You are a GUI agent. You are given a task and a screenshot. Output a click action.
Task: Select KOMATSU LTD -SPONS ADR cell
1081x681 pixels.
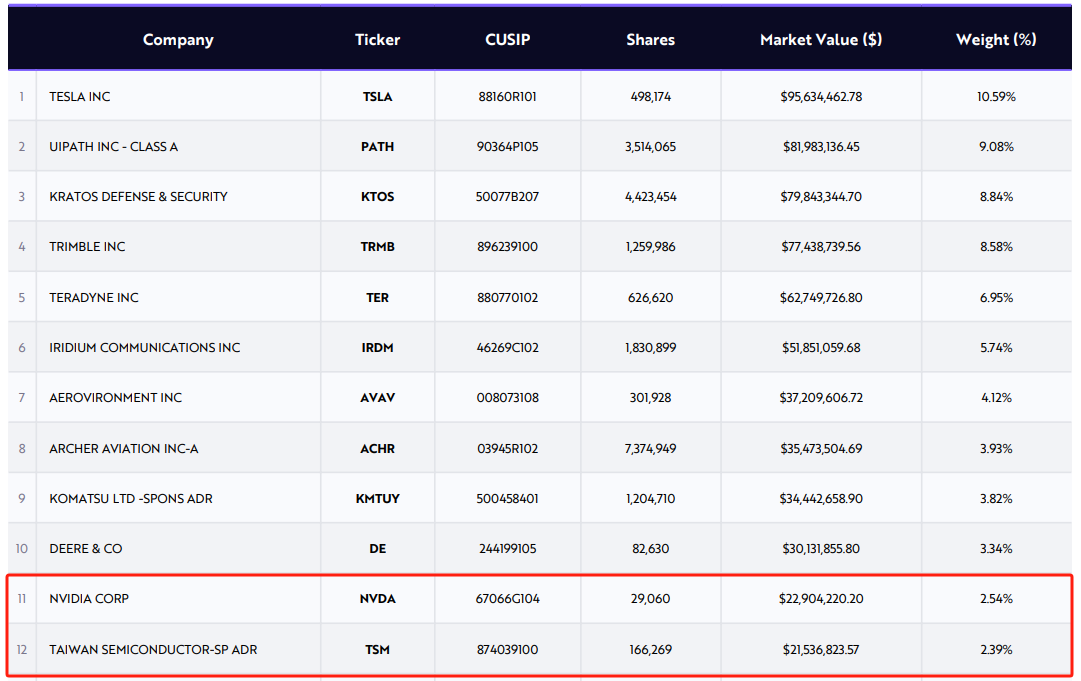point(131,498)
